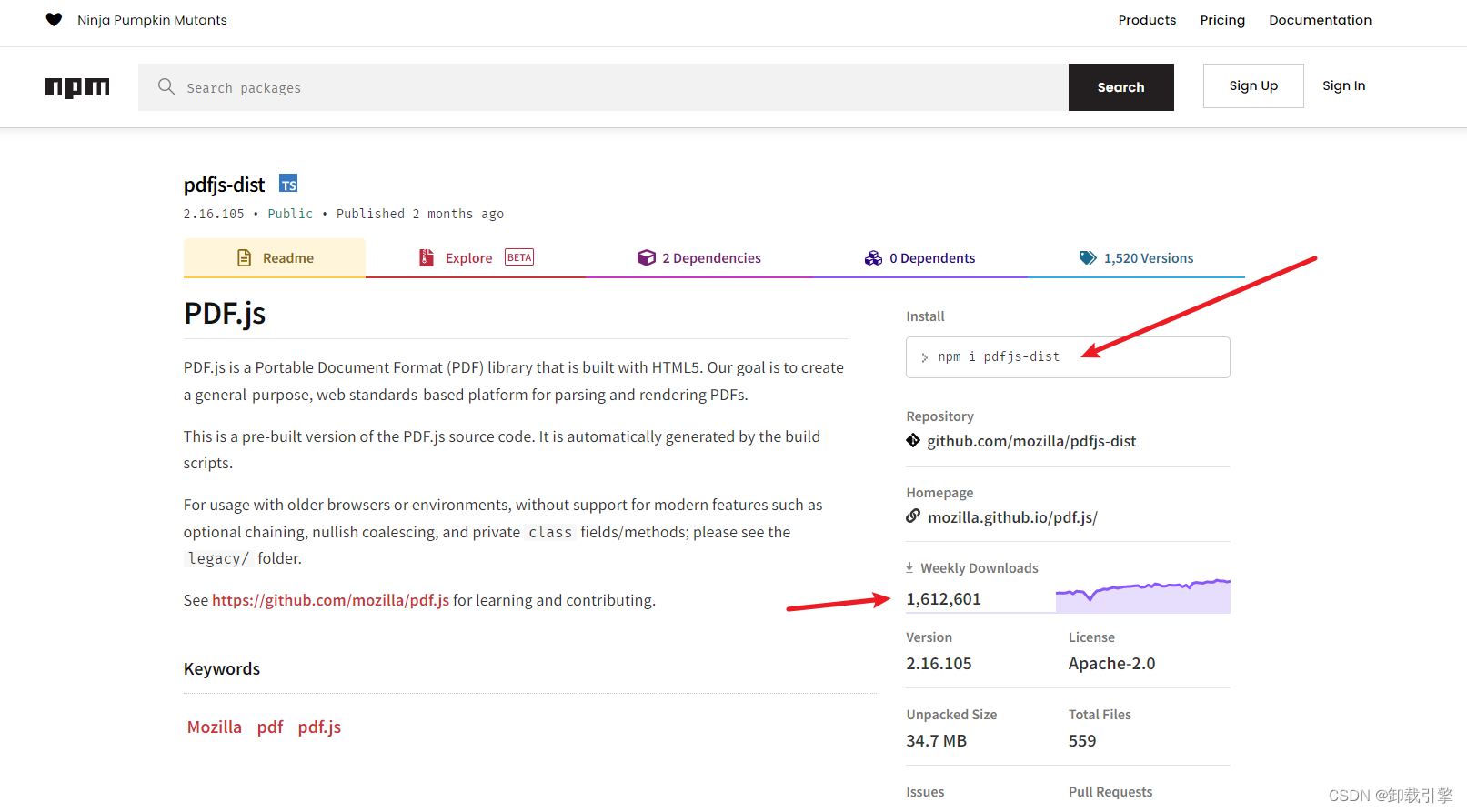Click the black heart icon
This screenshot has height=812, width=1467.
[x=54, y=20]
